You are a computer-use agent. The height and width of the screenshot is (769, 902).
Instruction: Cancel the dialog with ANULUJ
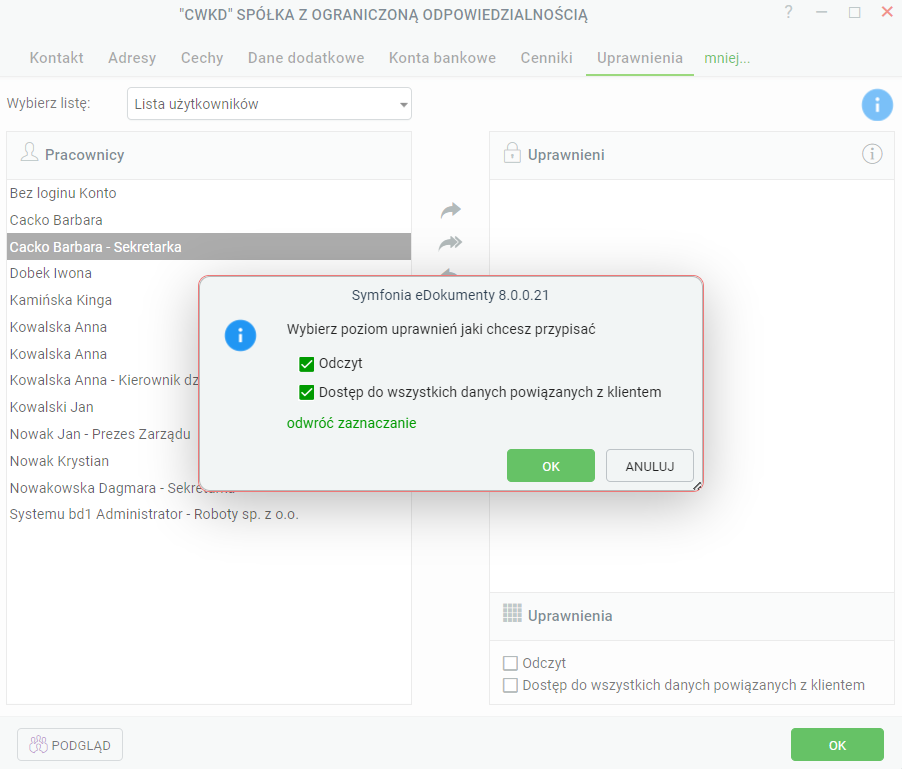(649, 466)
